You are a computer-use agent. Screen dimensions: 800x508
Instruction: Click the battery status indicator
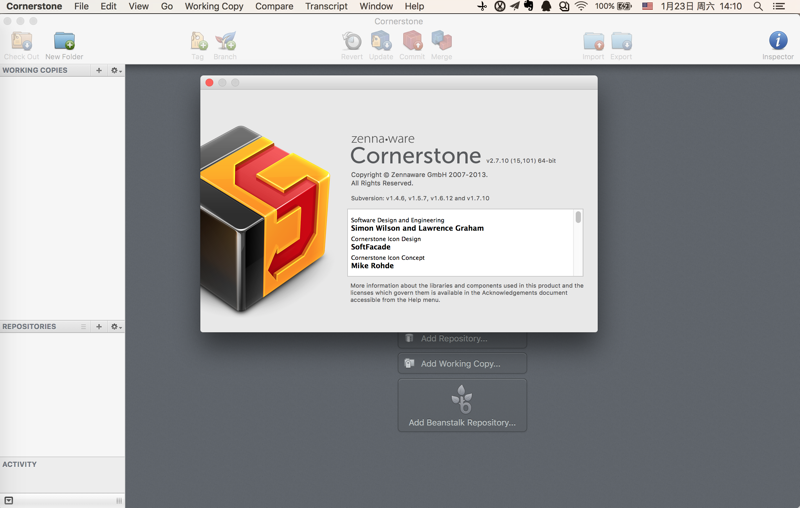(x=613, y=6)
